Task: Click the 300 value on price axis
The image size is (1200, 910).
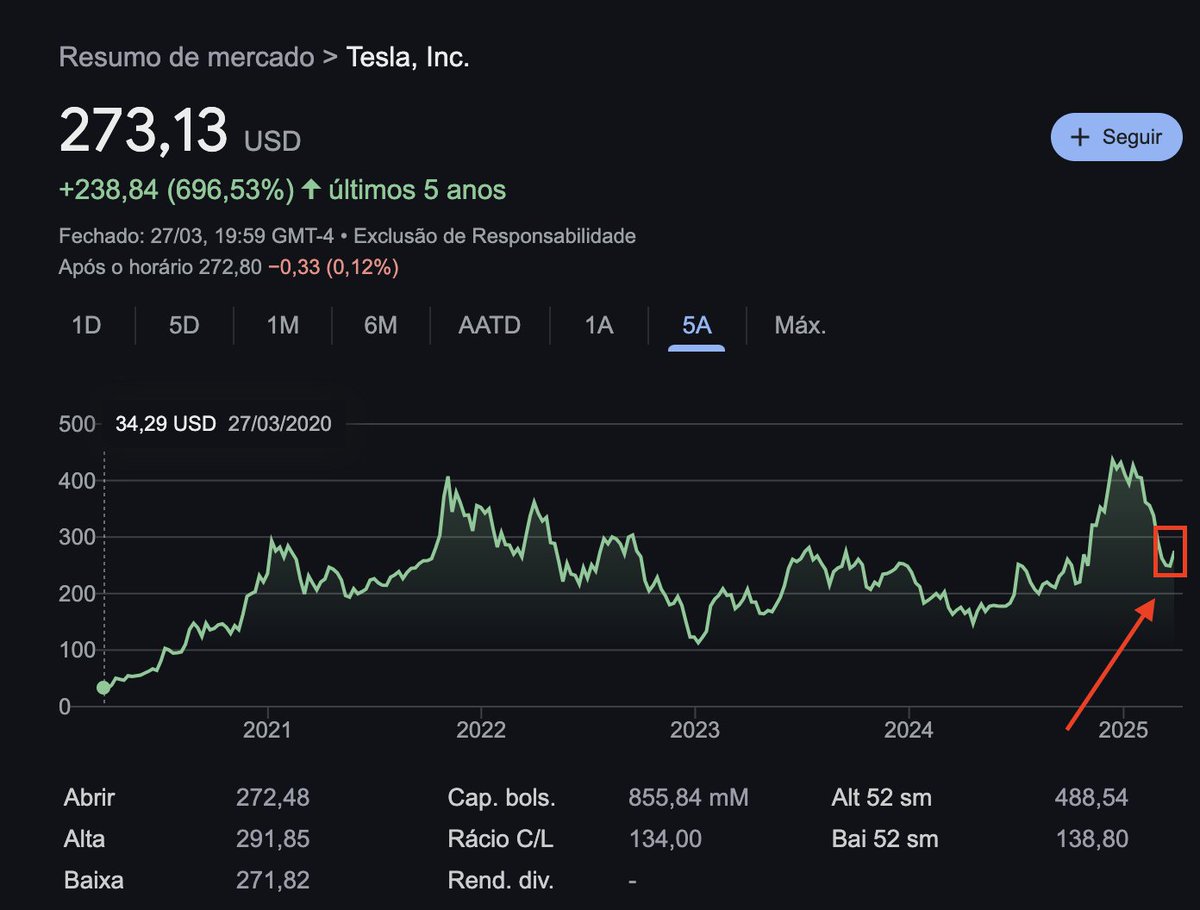Action: click(x=79, y=537)
